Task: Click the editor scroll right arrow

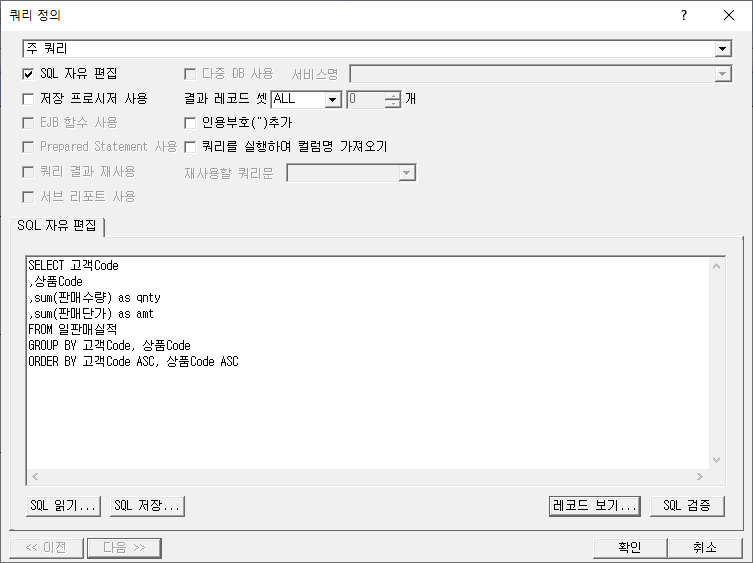Action: tap(700, 476)
